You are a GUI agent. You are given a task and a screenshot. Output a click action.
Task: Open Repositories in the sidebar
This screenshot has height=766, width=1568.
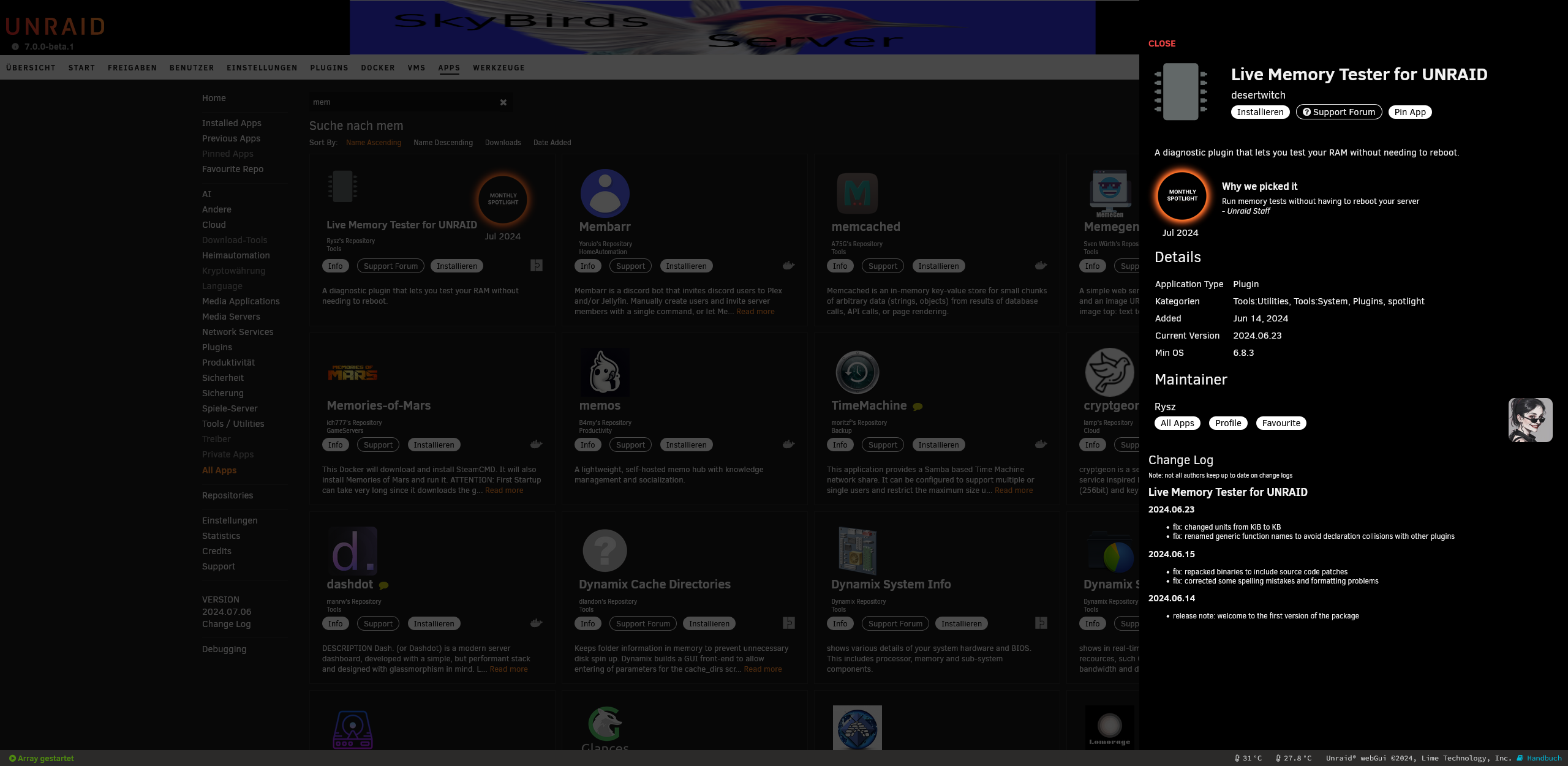[x=227, y=495]
